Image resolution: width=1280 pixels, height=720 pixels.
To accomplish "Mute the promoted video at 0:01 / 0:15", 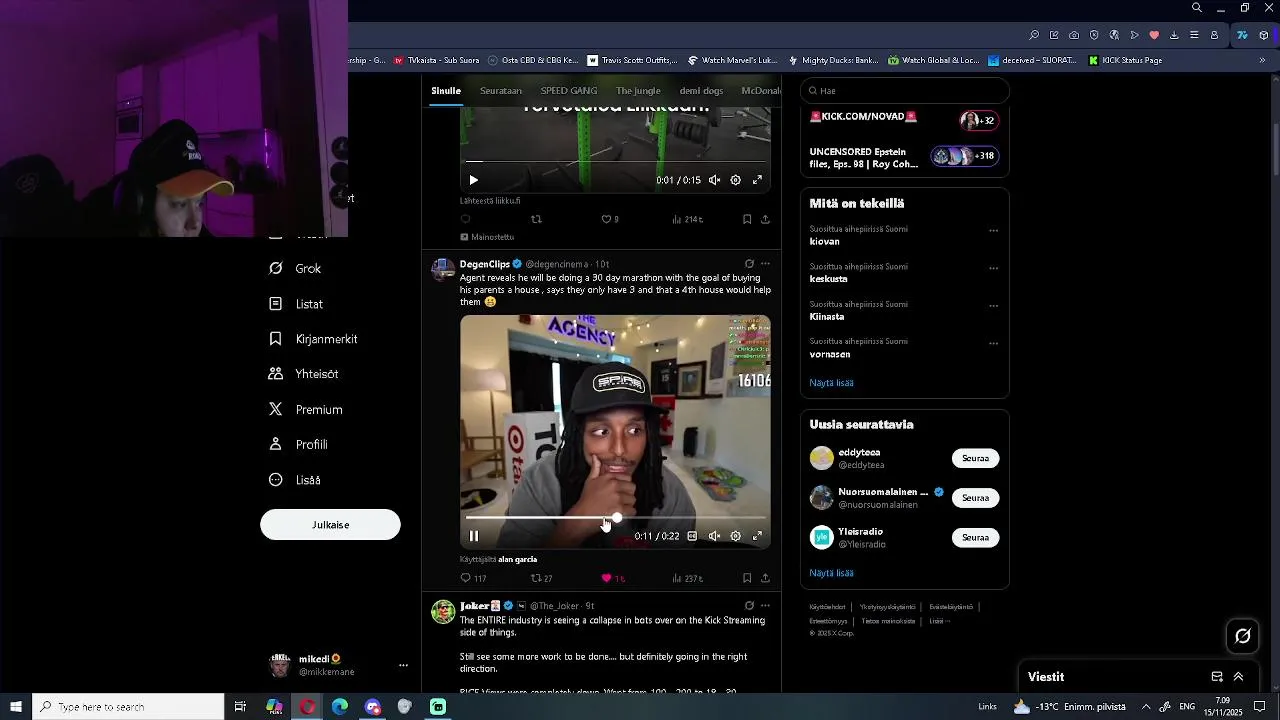I will pyautogui.click(x=714, y=180).
